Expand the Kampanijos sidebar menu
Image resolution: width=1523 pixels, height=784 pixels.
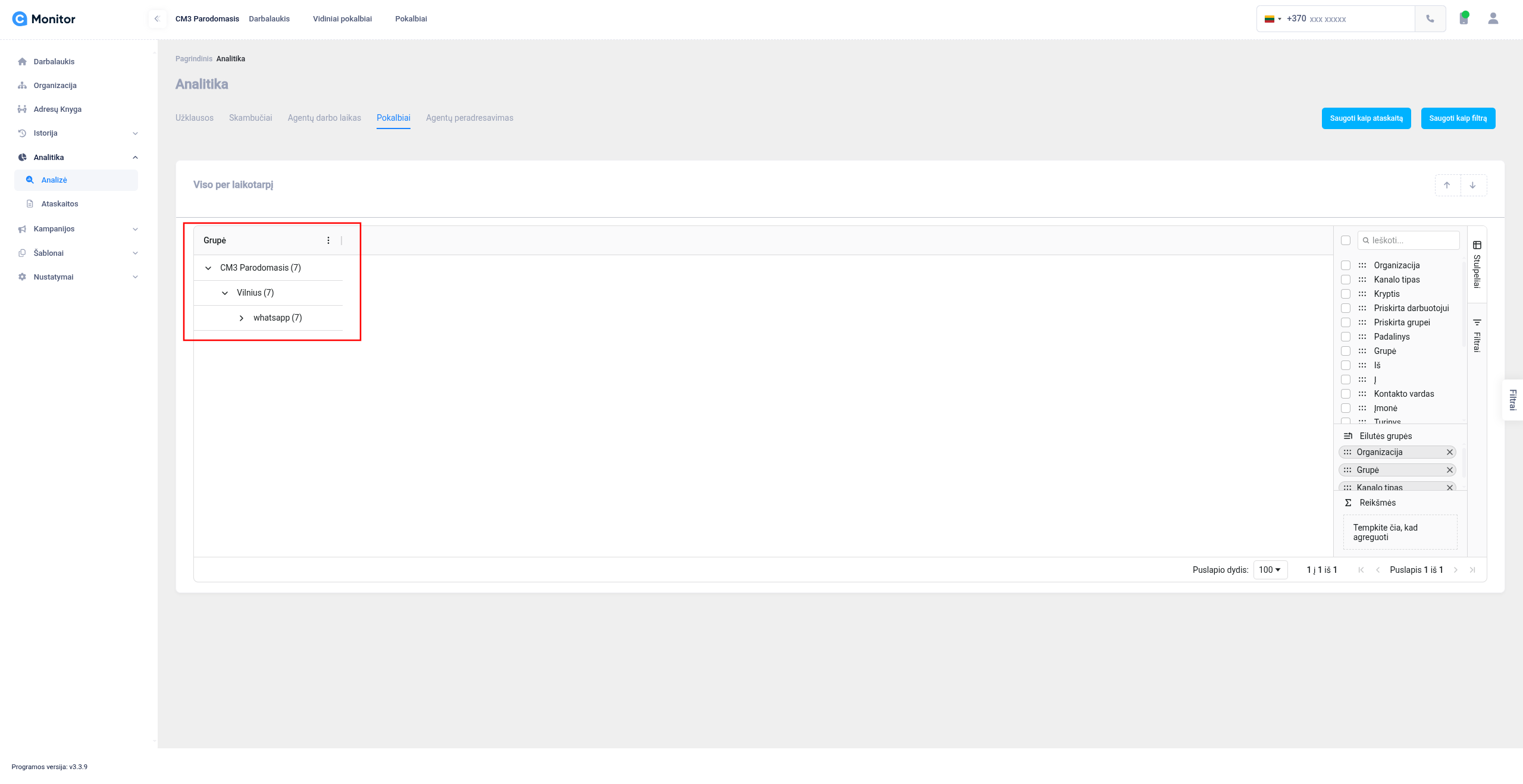click(x=135, y=229)
